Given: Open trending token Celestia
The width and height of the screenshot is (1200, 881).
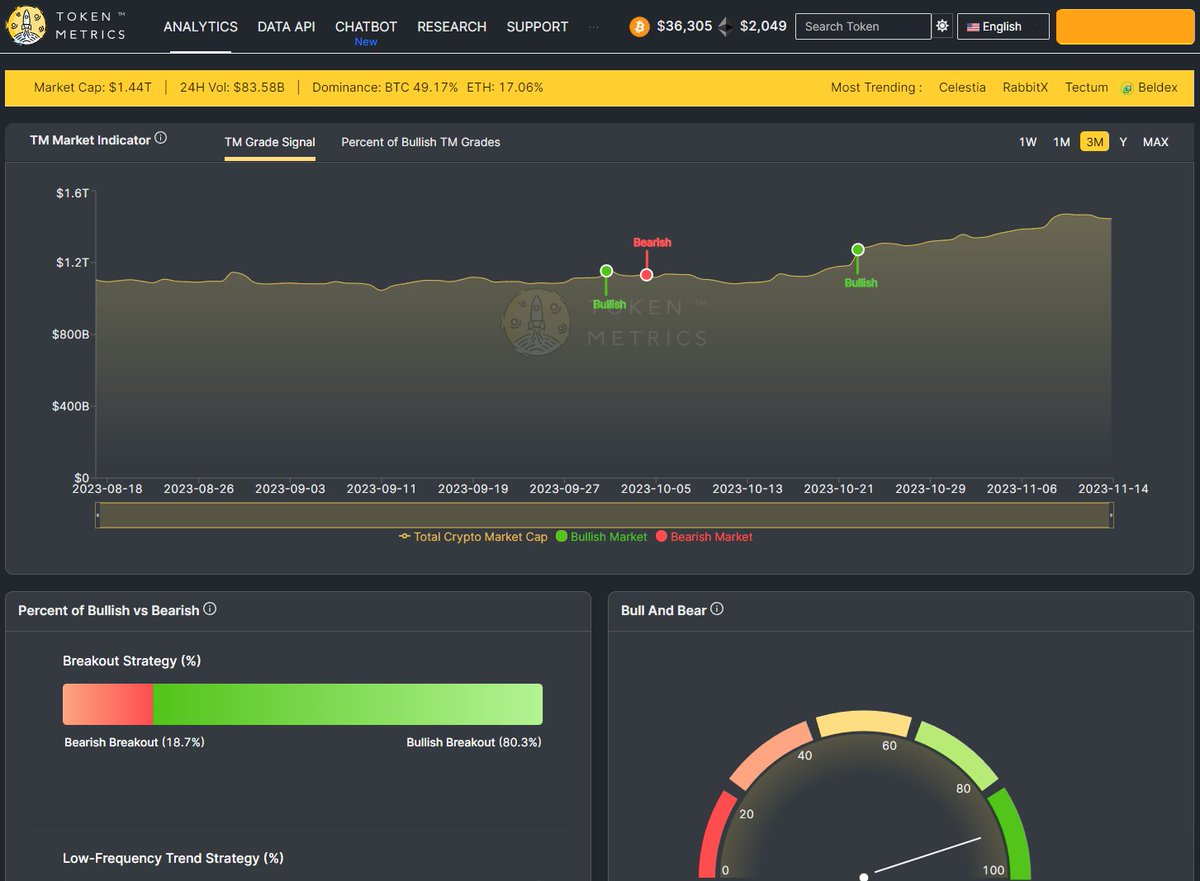Looking at the screenshot, I should [x=962, y=88].
